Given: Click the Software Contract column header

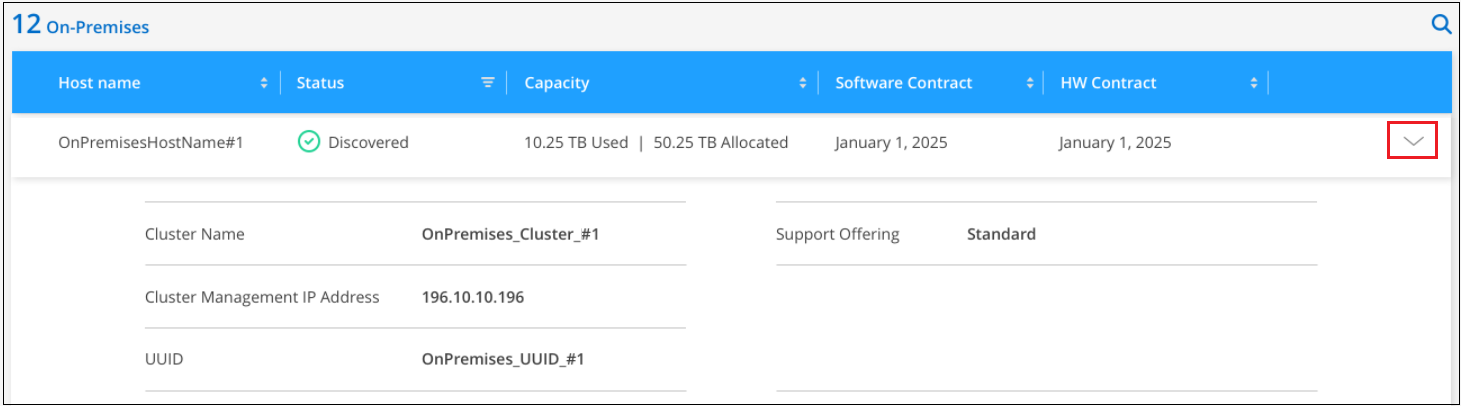Looking at the screenshot, I should click(x=903, y=83).
